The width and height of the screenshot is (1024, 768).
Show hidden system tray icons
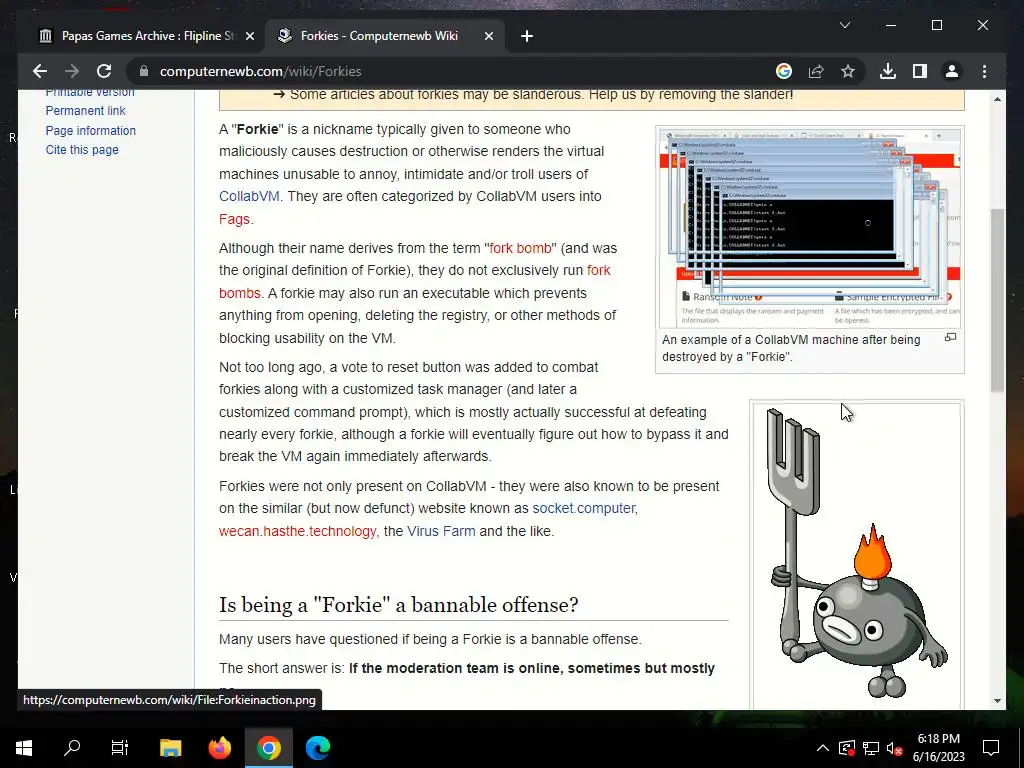pos(823,748)
